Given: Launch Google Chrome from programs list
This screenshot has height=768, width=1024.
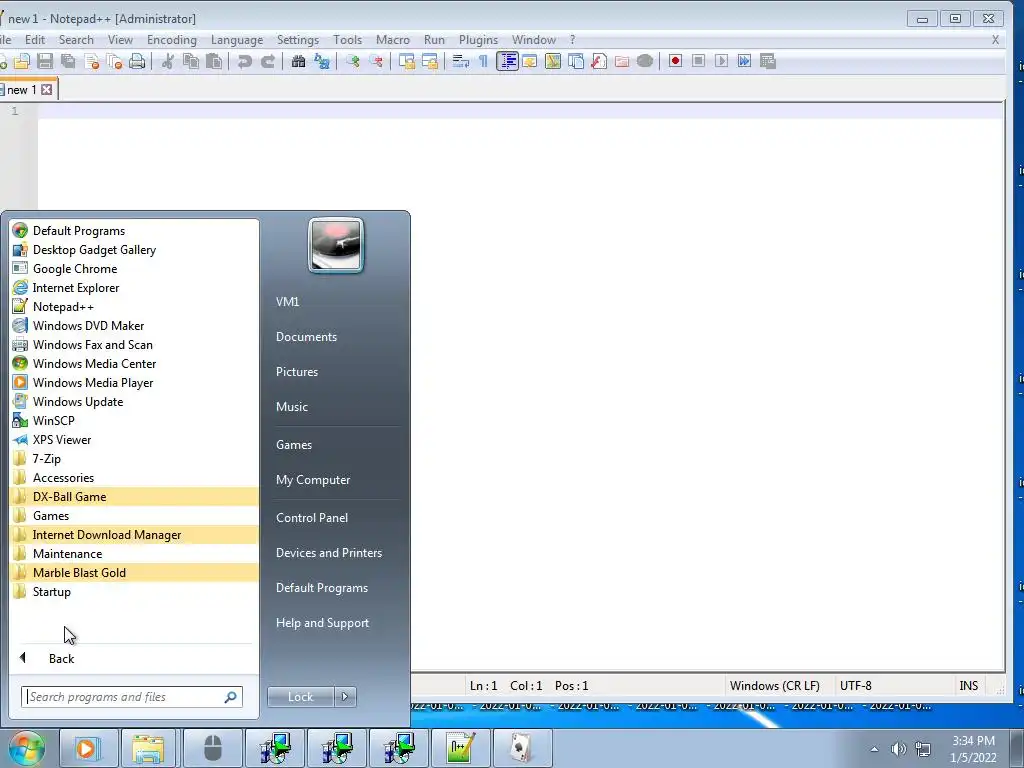Looking at the screenshot, I should [135, 268].
